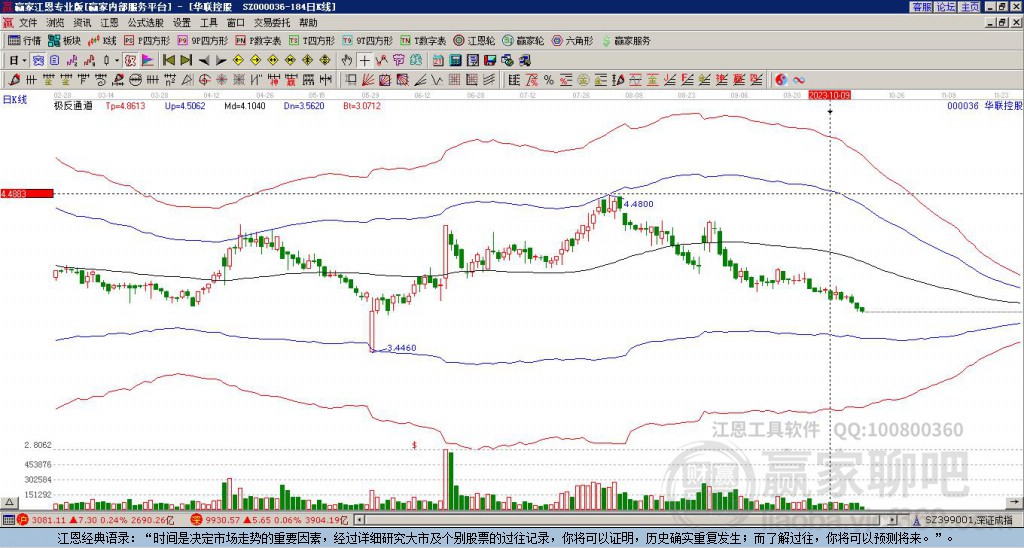The width and height of the screenshot is (1024, 548).
Task: Select the fan lines drawing tool
Action: coord(368,80)
